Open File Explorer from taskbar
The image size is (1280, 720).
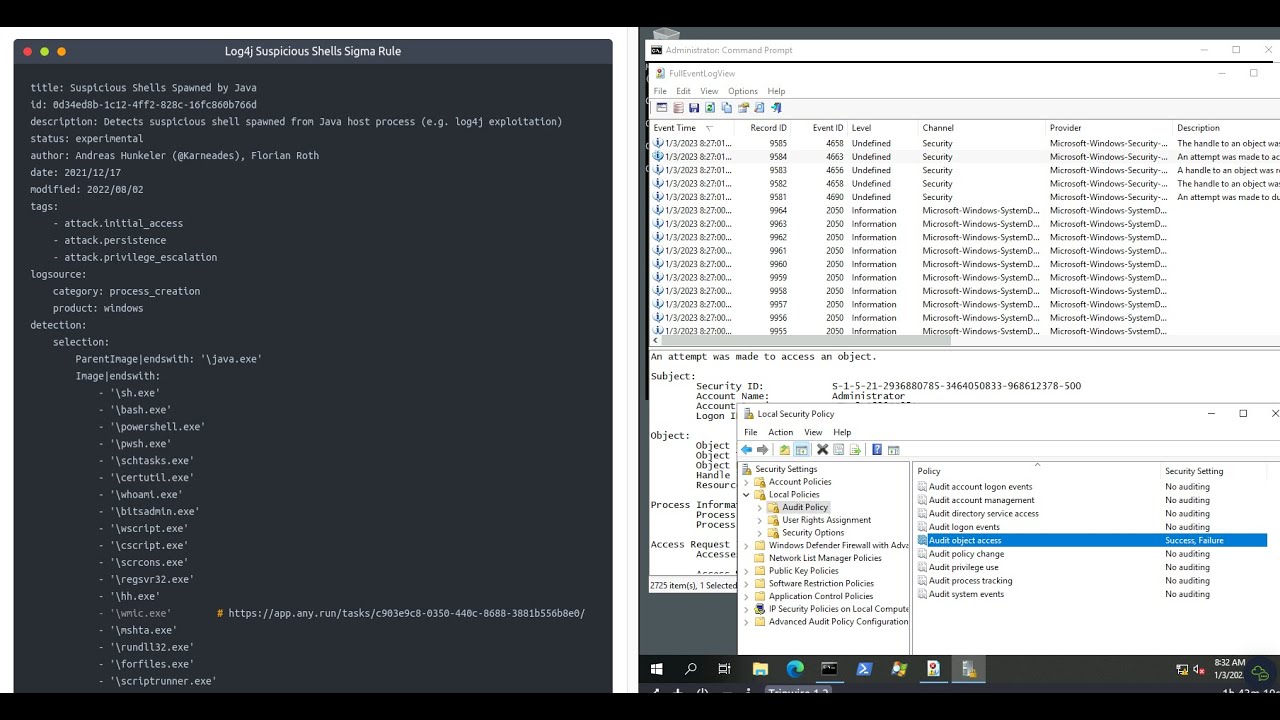pyautogui.click(x=760, y=669)
